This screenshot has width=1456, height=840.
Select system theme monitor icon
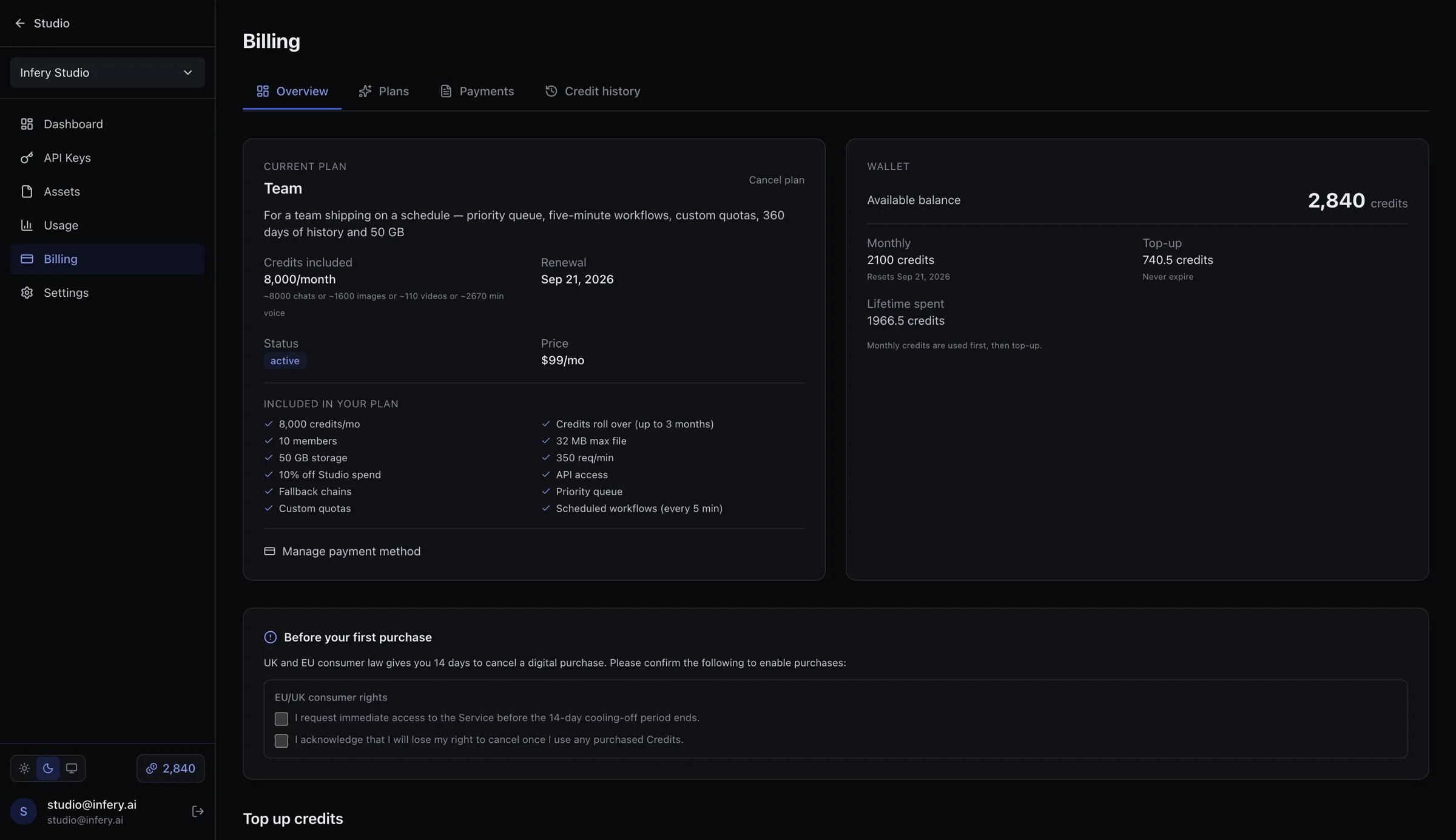72,768
